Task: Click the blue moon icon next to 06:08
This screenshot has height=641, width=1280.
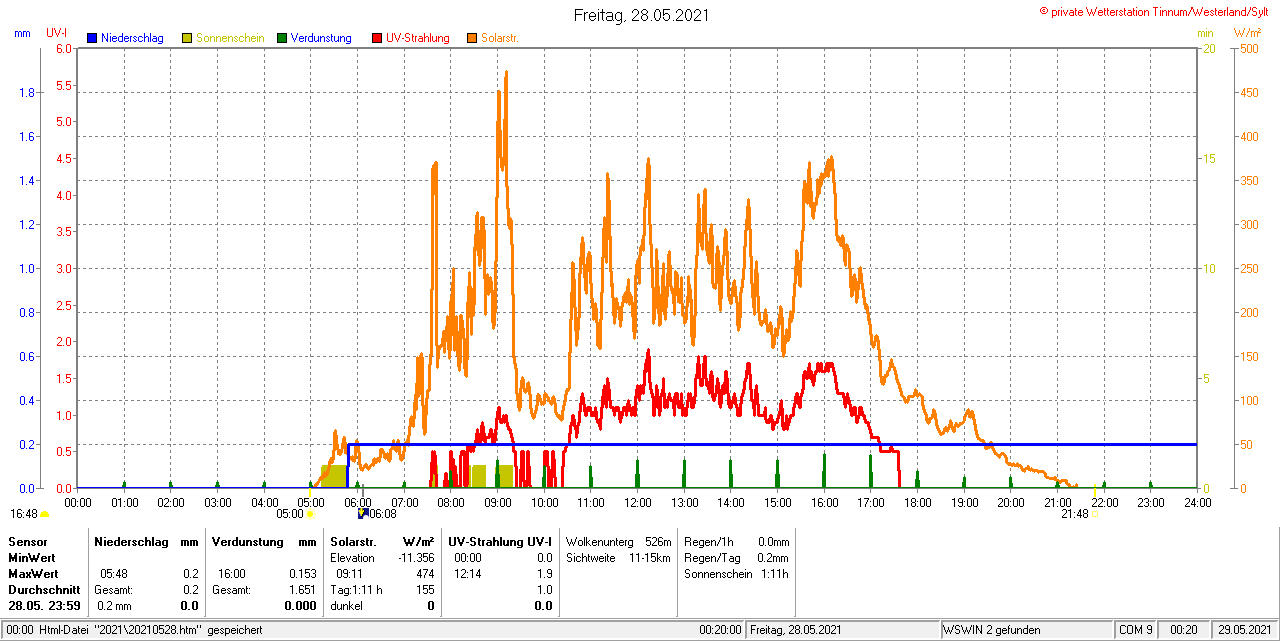Action: click(x=363, y=513)
